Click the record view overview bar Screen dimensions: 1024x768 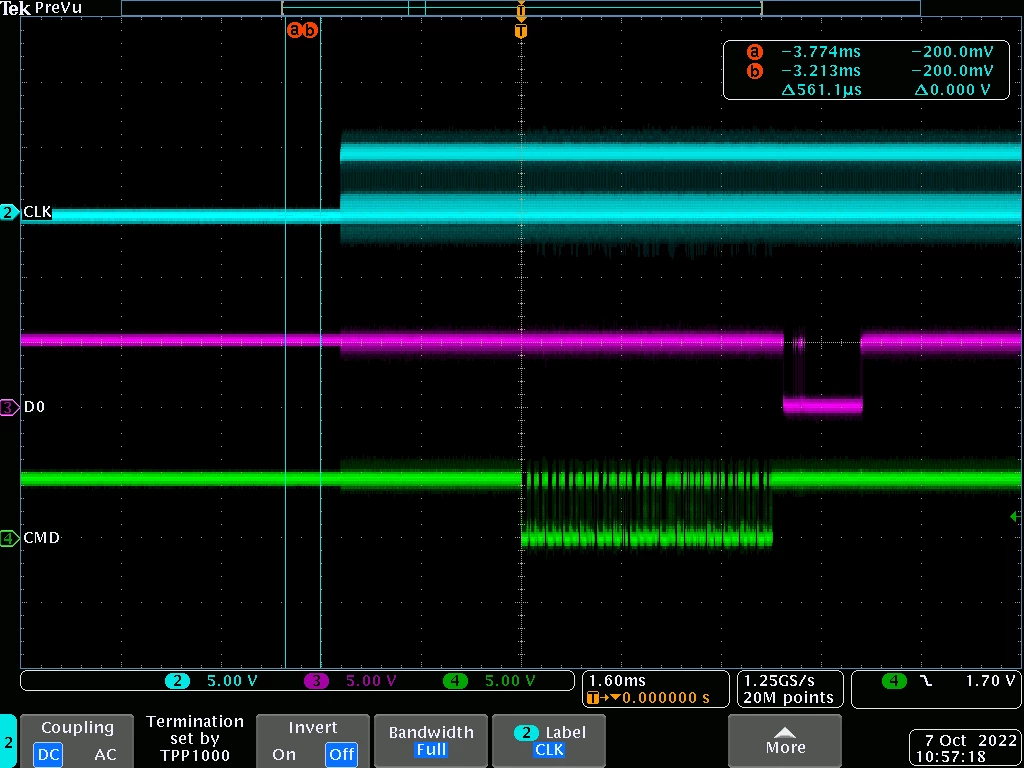click(520, 8)
